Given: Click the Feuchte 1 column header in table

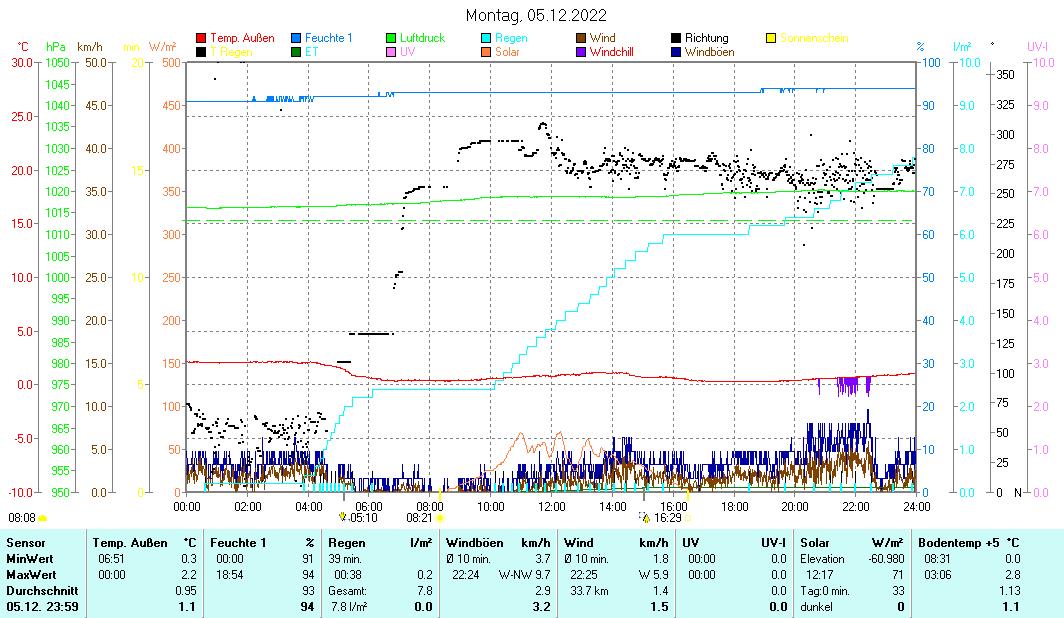Looking at the screenshot, I should (238, 543).
